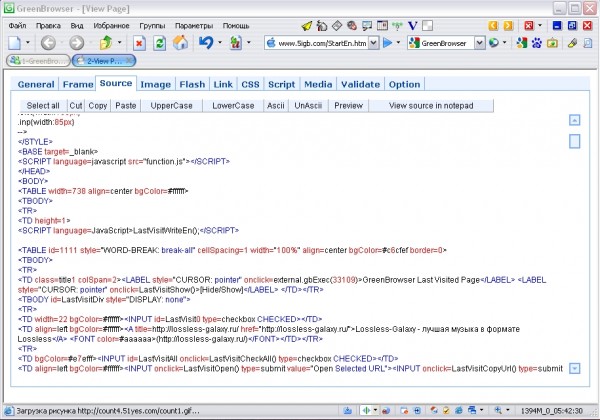Switch to the CSS tab
The image size is (600, 420).
point(250,84)
